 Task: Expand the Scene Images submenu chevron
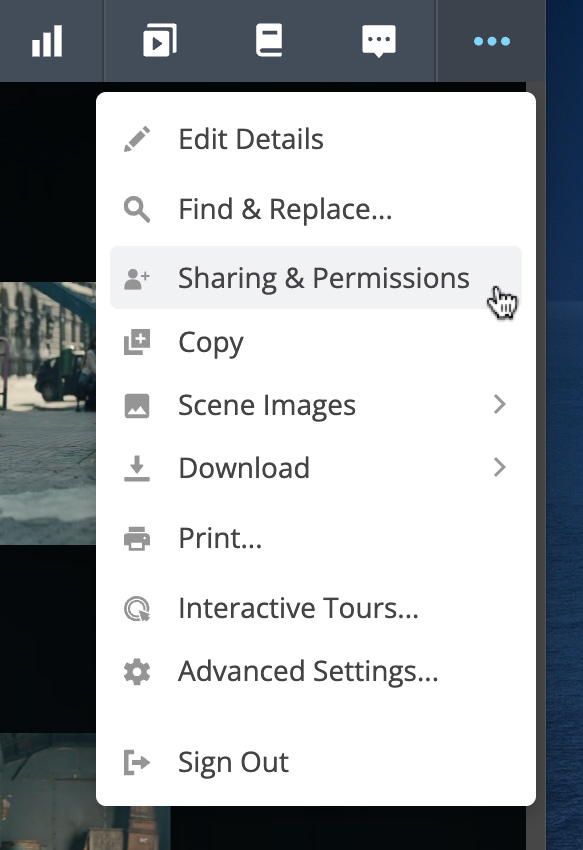tap(499, 404)
